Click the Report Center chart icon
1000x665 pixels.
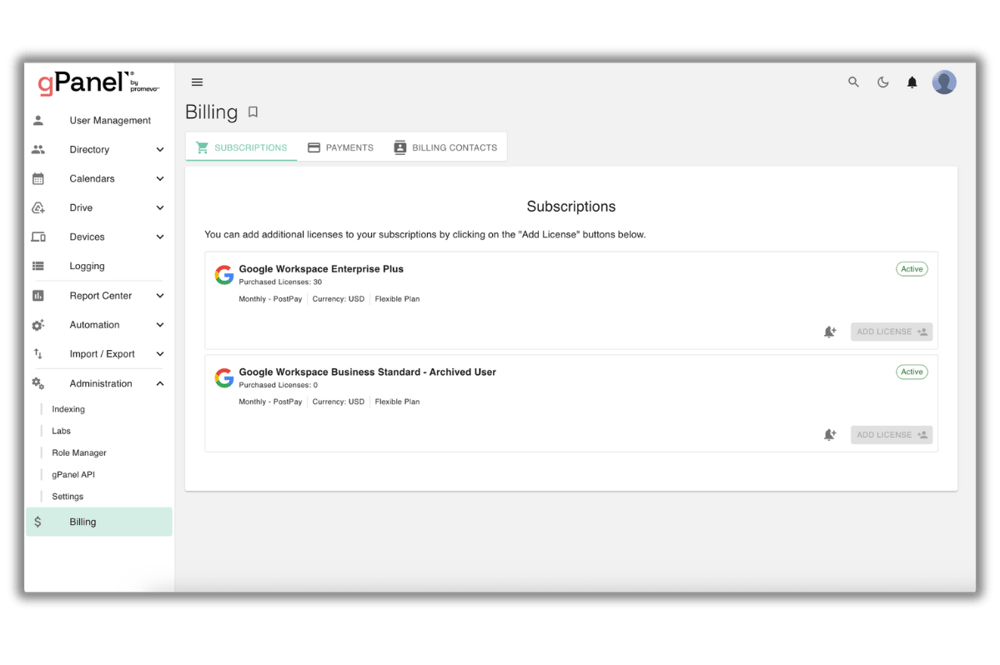38,296
